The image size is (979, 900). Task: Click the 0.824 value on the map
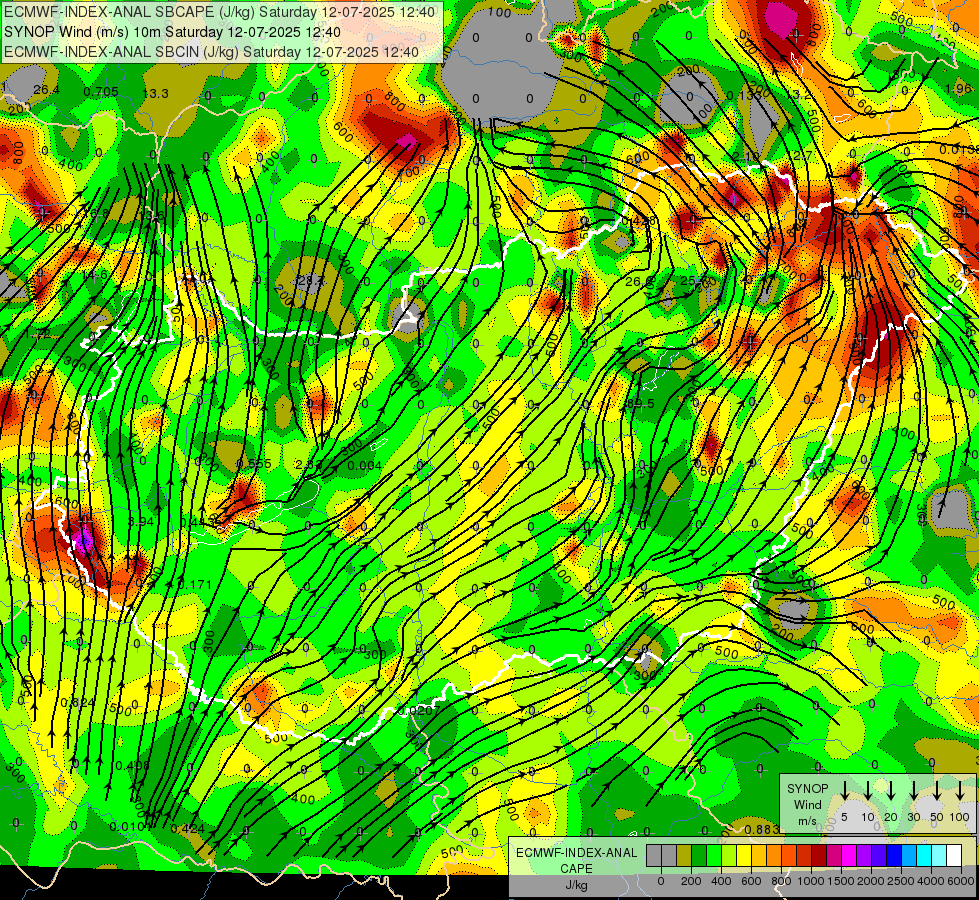[78, 703]
